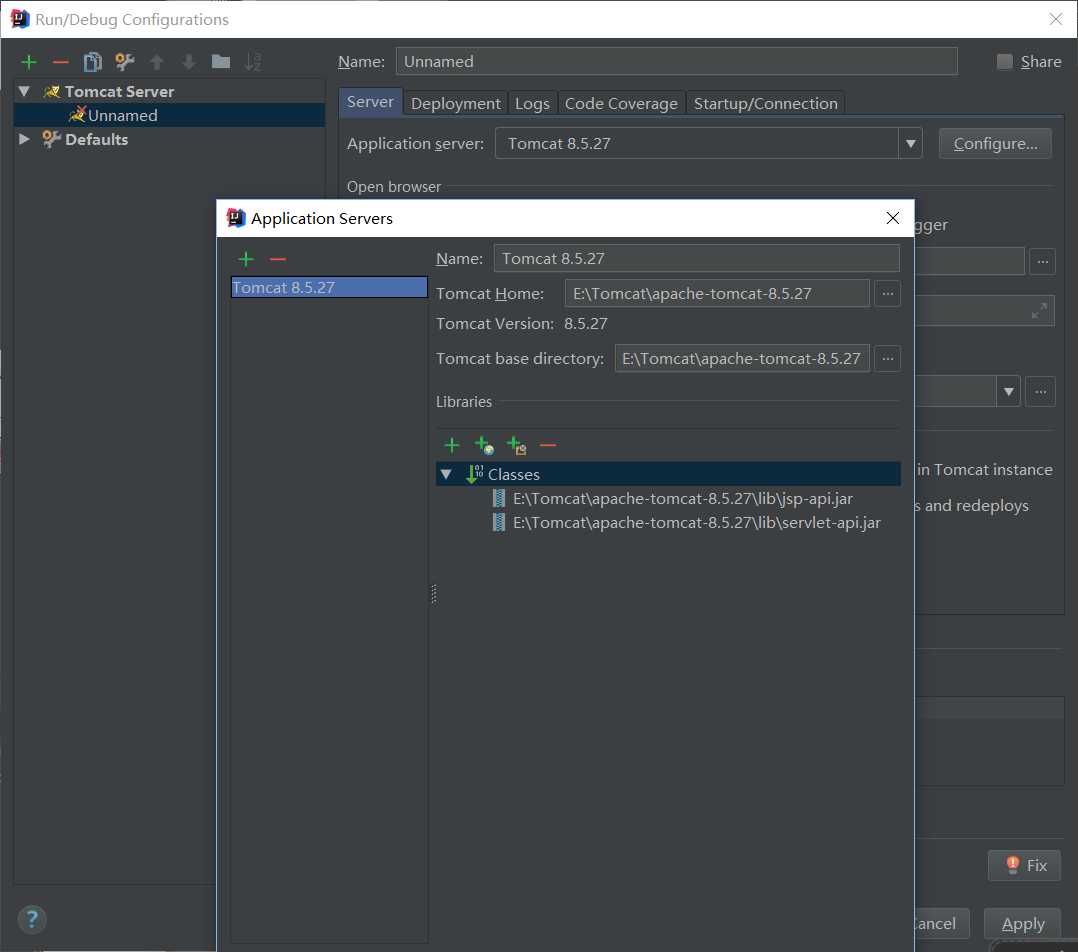Click the Defaults wrench icon in tree
This screenshot has height=952, width=1078.
coord(51,139)
